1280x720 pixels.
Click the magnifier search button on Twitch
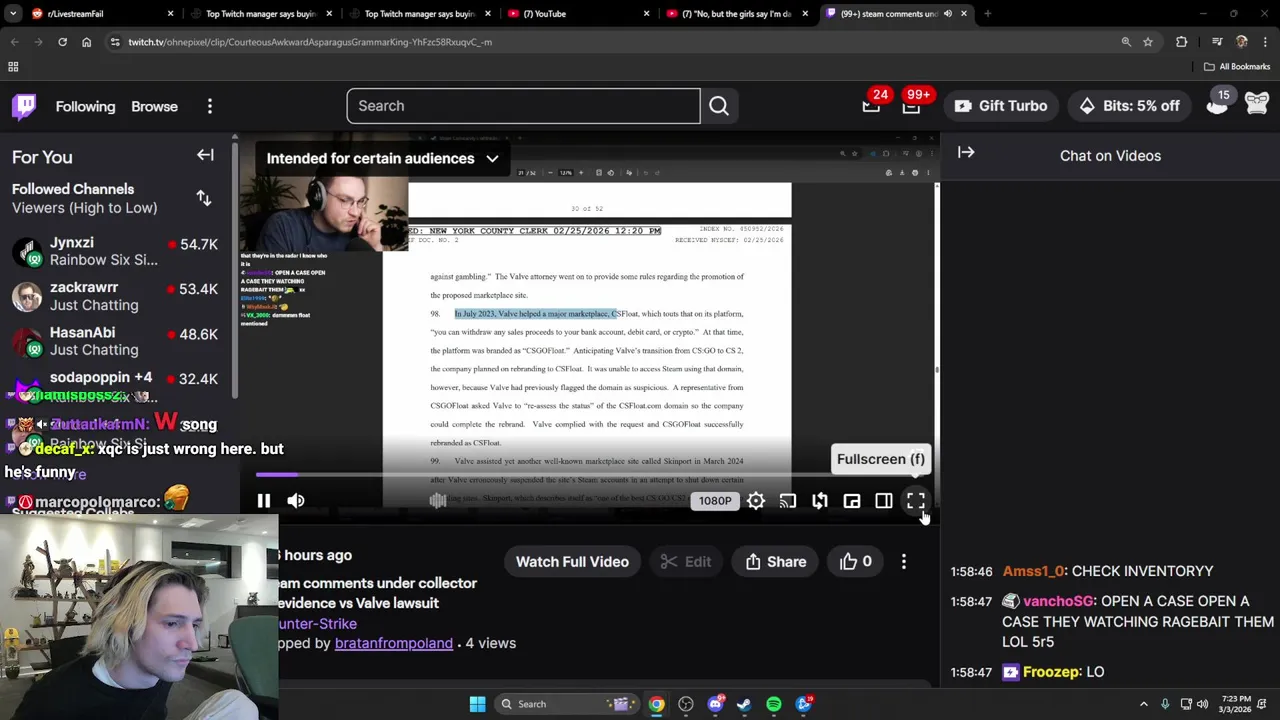719,106
